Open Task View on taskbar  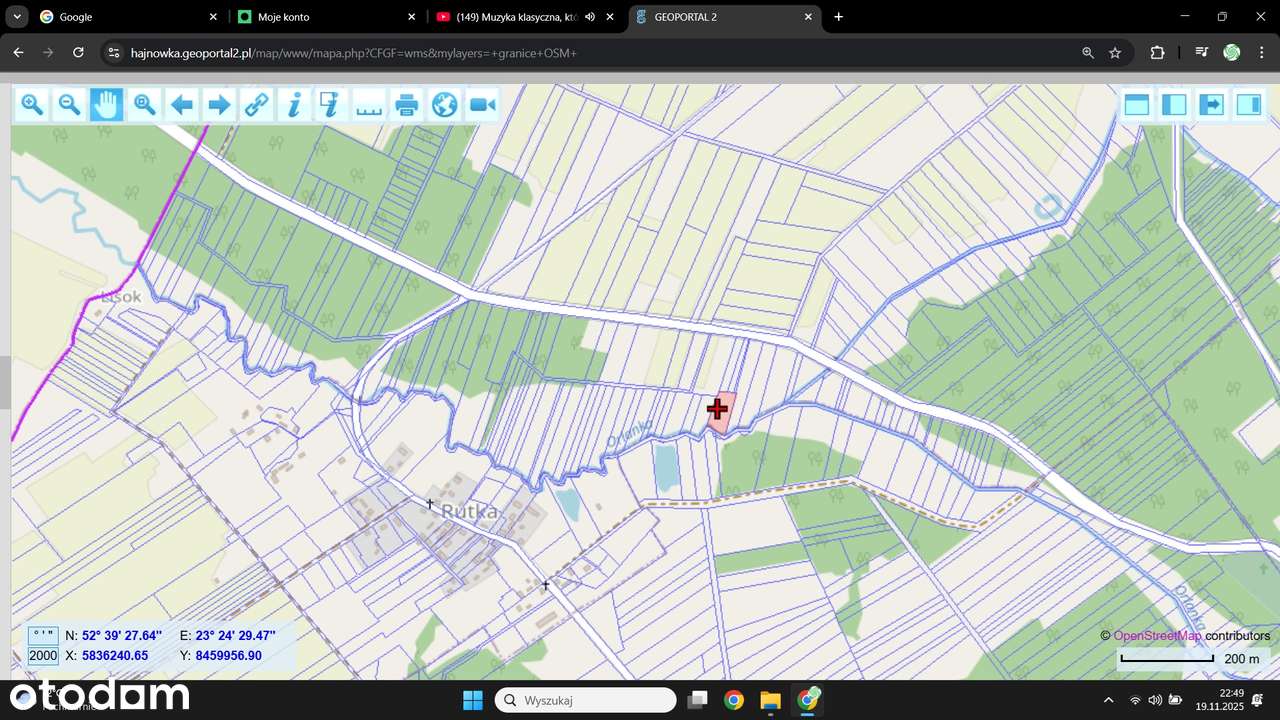click(698, 700)
